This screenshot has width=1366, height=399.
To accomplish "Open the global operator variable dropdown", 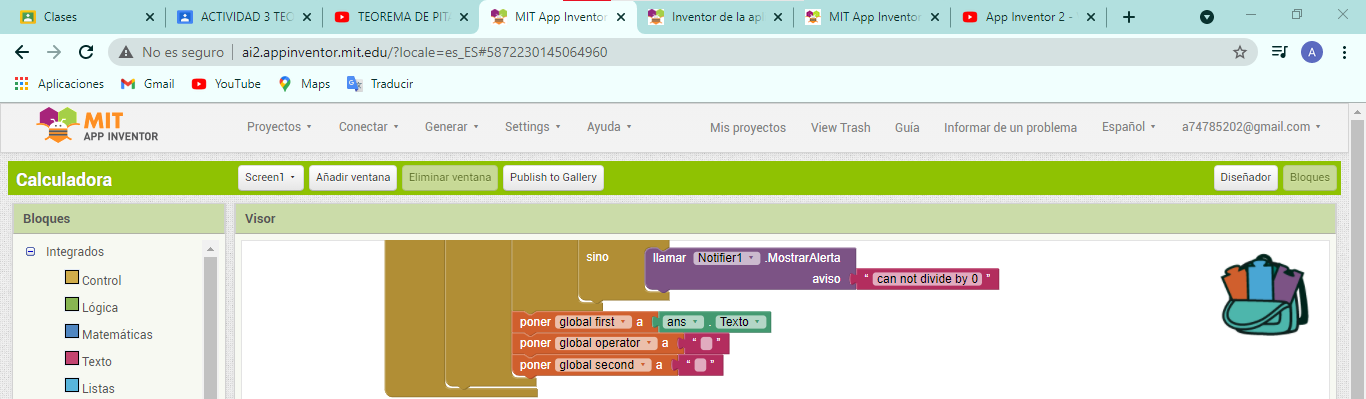I will coord(606,343).
